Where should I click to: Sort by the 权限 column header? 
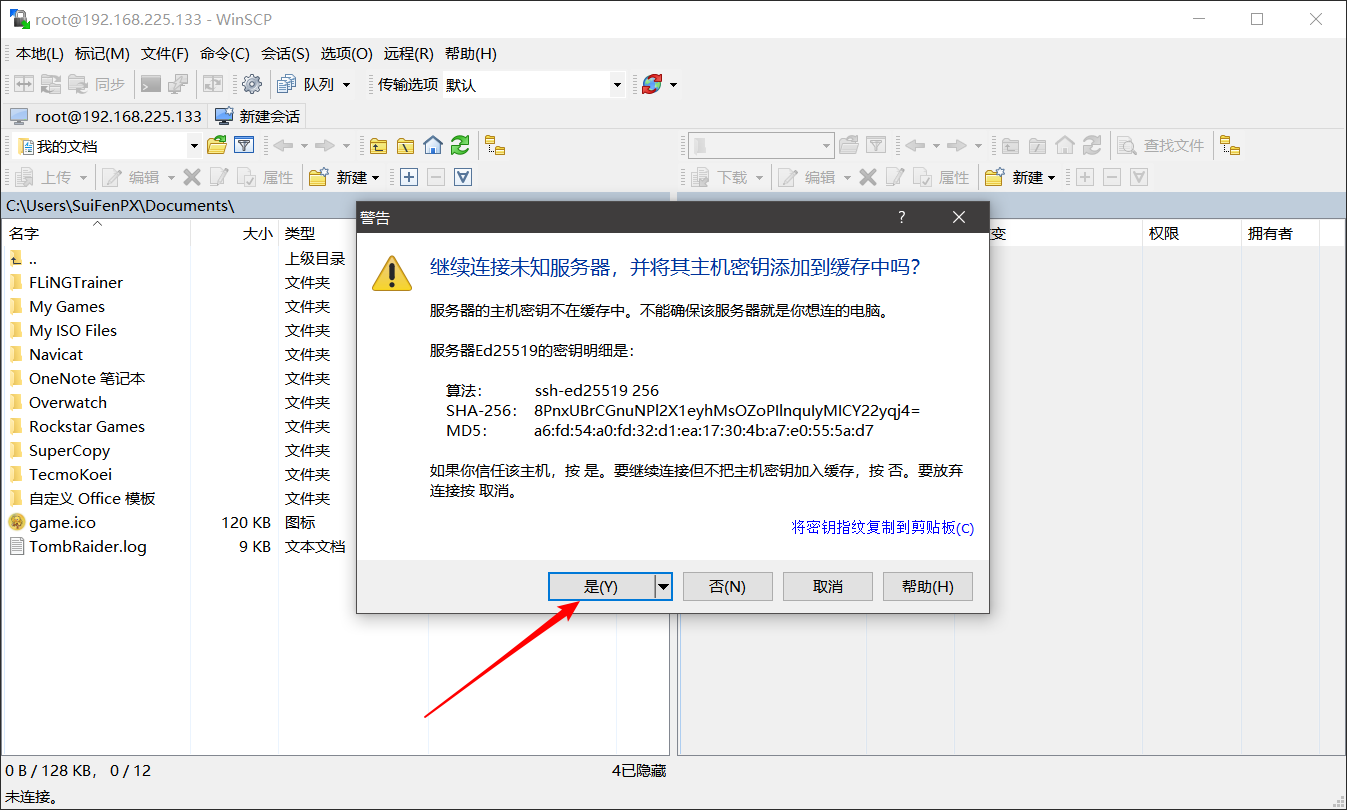[1192, 233]
